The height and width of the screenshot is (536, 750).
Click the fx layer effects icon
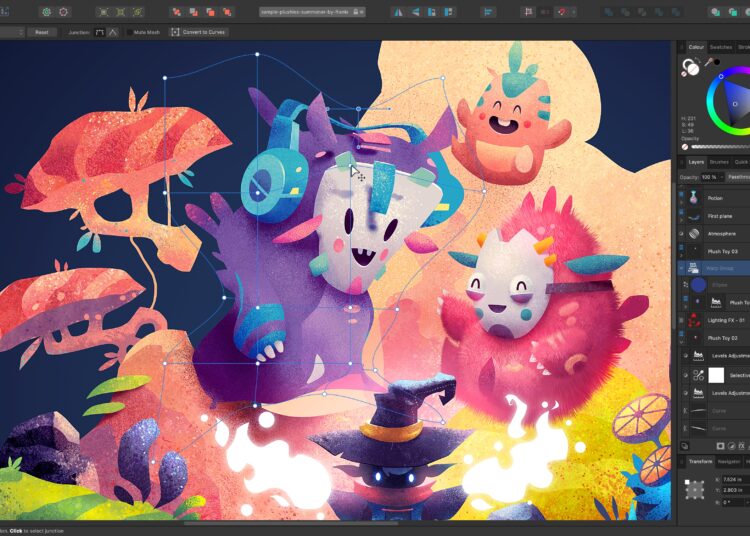tap(741, 446)
